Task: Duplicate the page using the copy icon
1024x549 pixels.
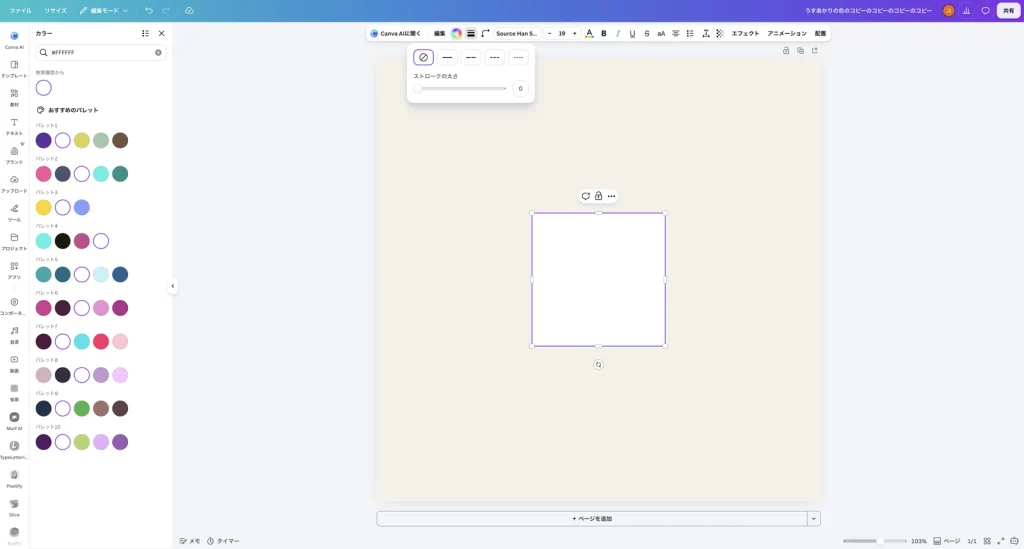Action: (801, 50)
